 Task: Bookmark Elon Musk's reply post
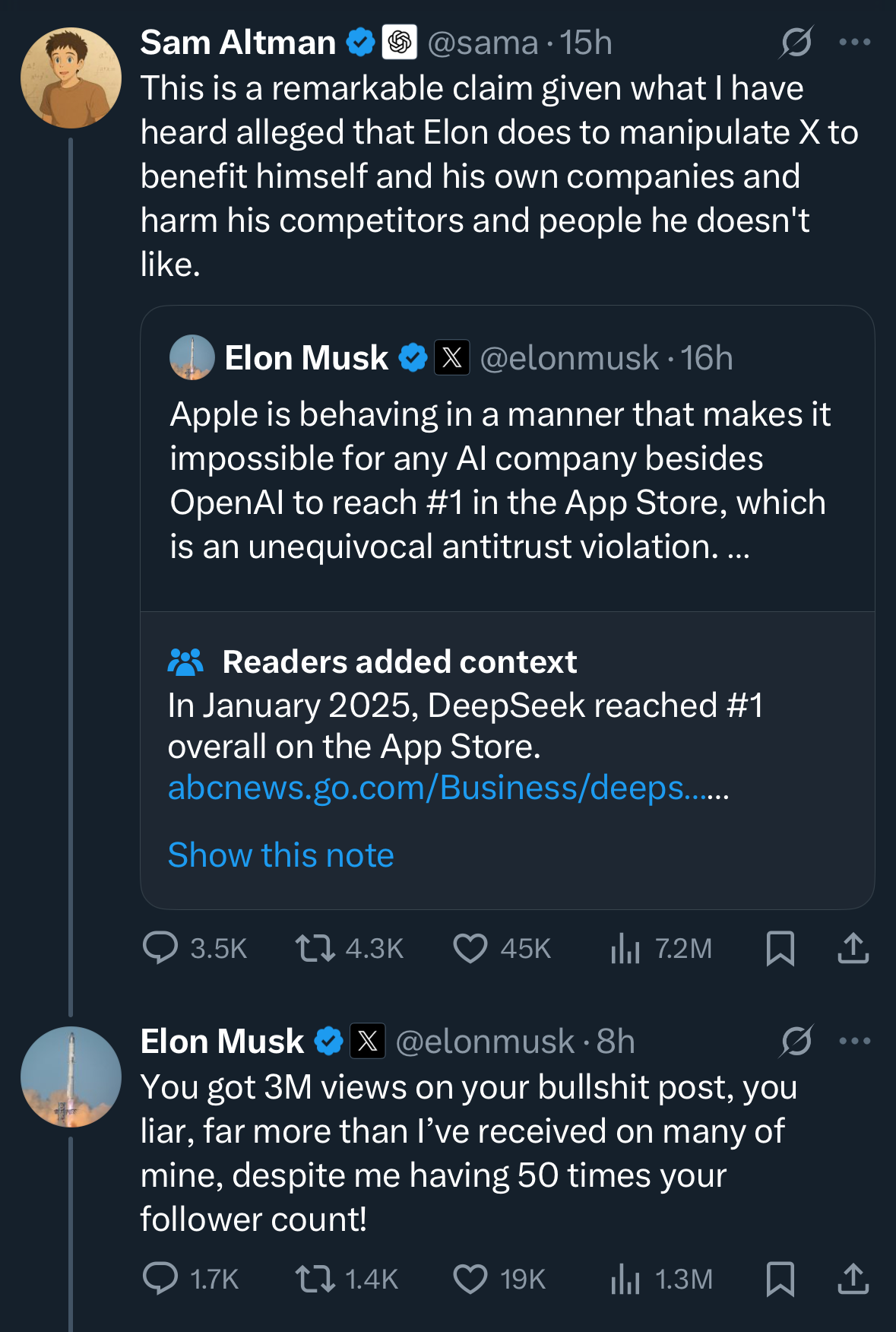pyautogui.click(x=780, y=1278)
